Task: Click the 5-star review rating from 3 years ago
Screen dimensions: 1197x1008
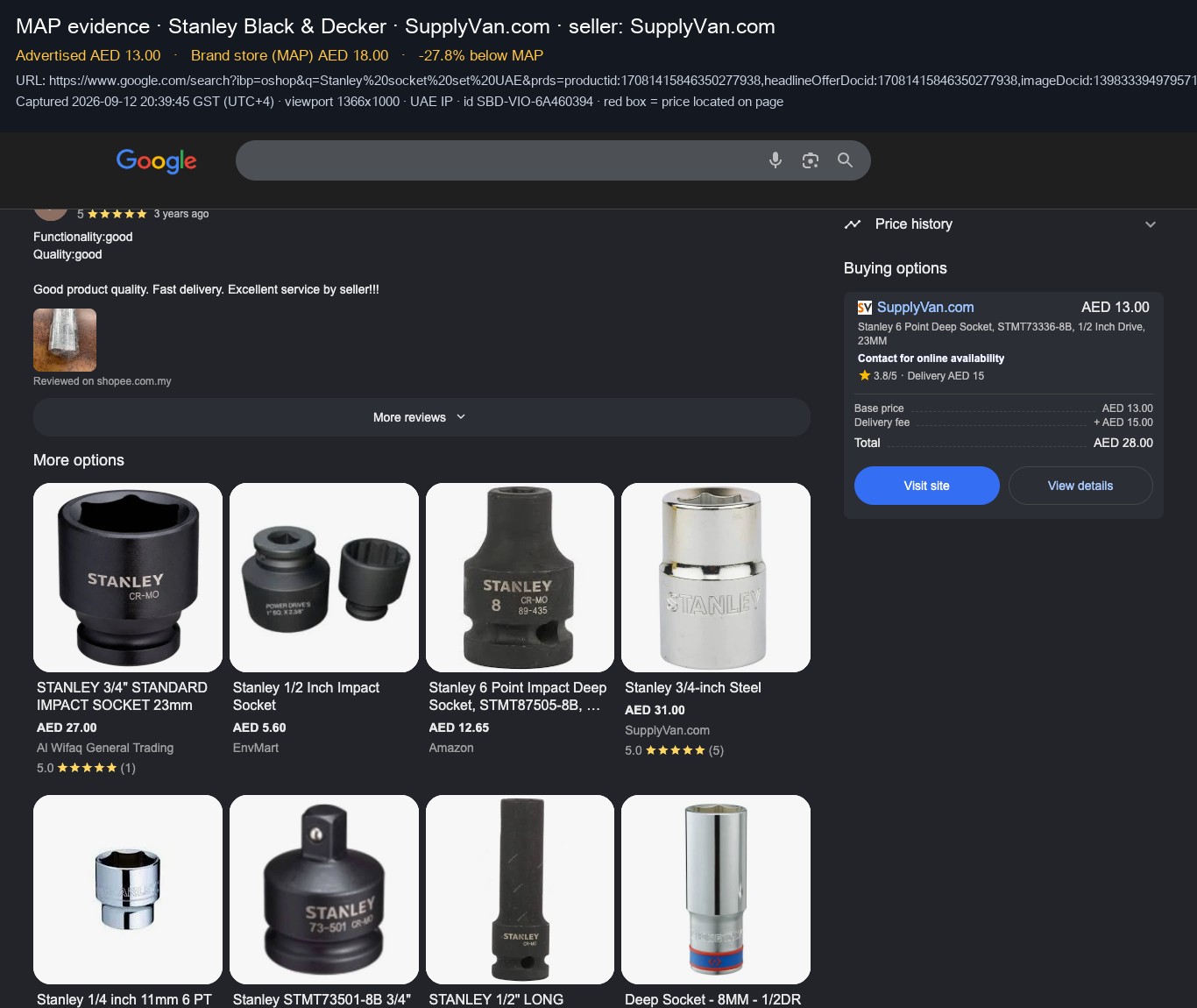Action: (x=111, y=214)
